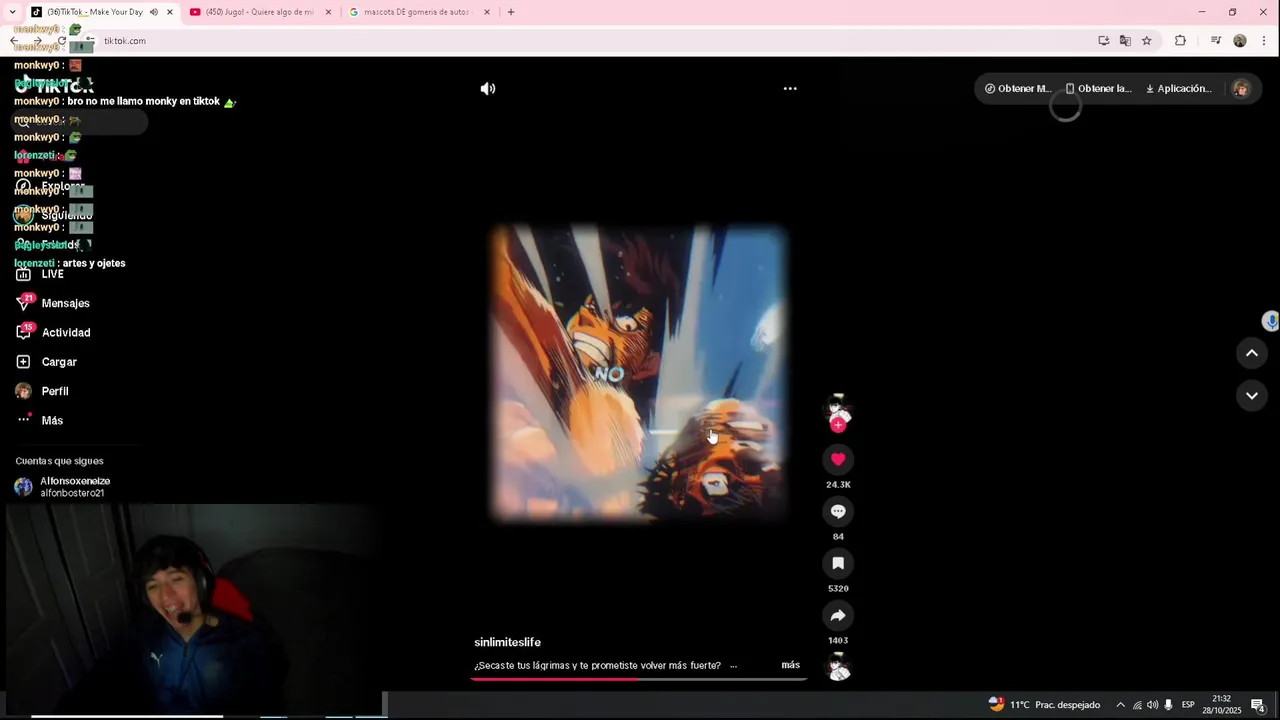Open the spinning sound disc thumbnail
This screenshot has width=1280, height=720.
(x=838, y=667)
